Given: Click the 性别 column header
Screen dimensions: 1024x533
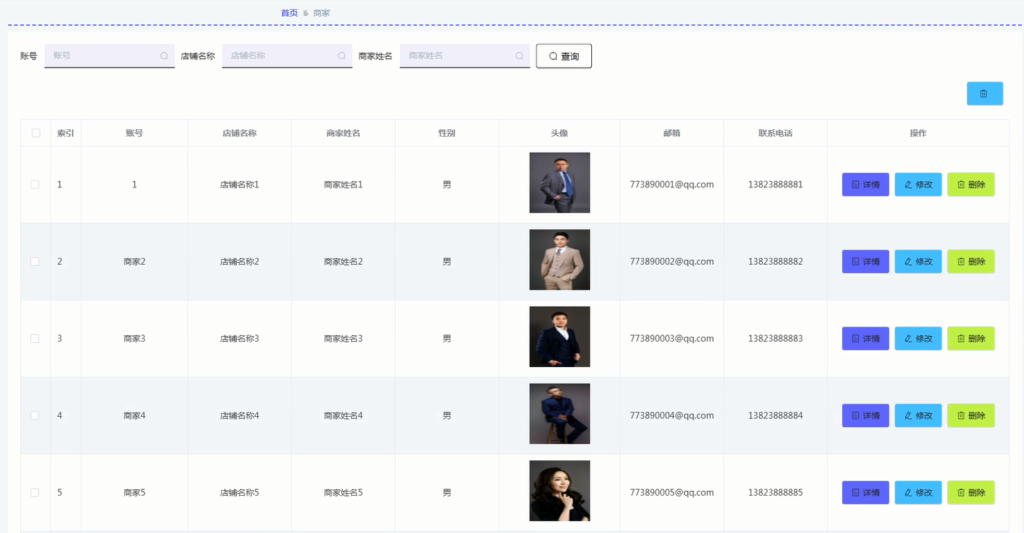Looking at the screenshot, I should (447, 133).
